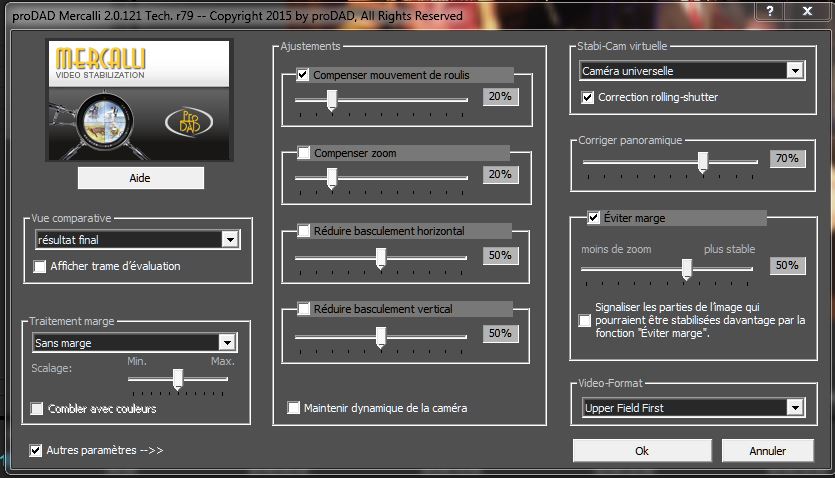Open the Vue comparative résultat final dropdown
This screenshot has width=835, height=478.
click(x=138, y=240)
